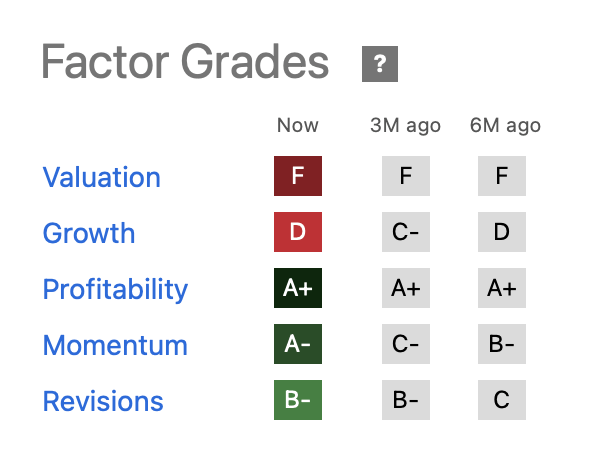The image size is (592, 466).
Task: Click the current Profitability A+ grade badge
Action: pyautogui.click(x=298, y=288)
